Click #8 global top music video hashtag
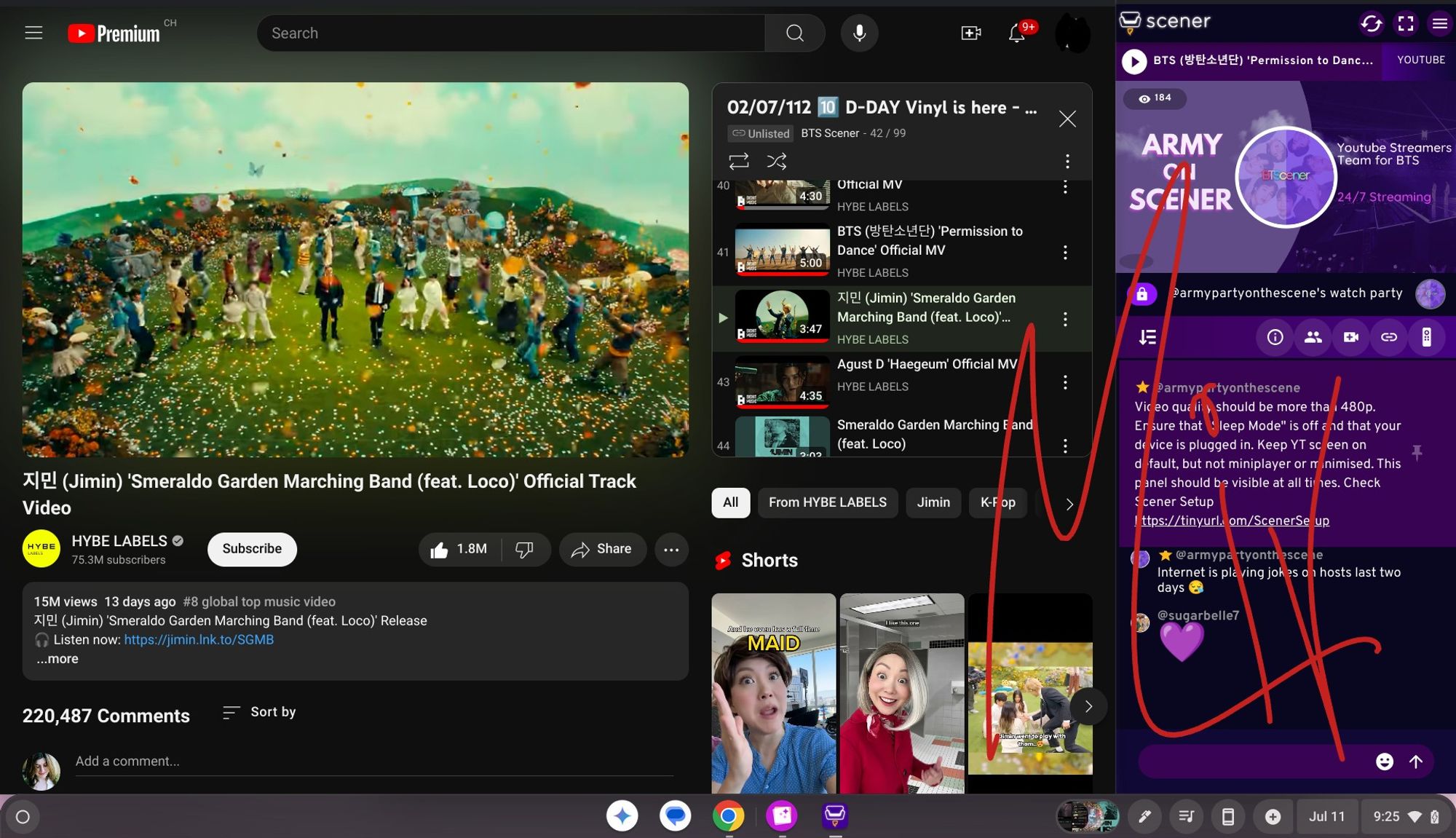The width and height of the screenshot is (1456, 838). [259, 601]
